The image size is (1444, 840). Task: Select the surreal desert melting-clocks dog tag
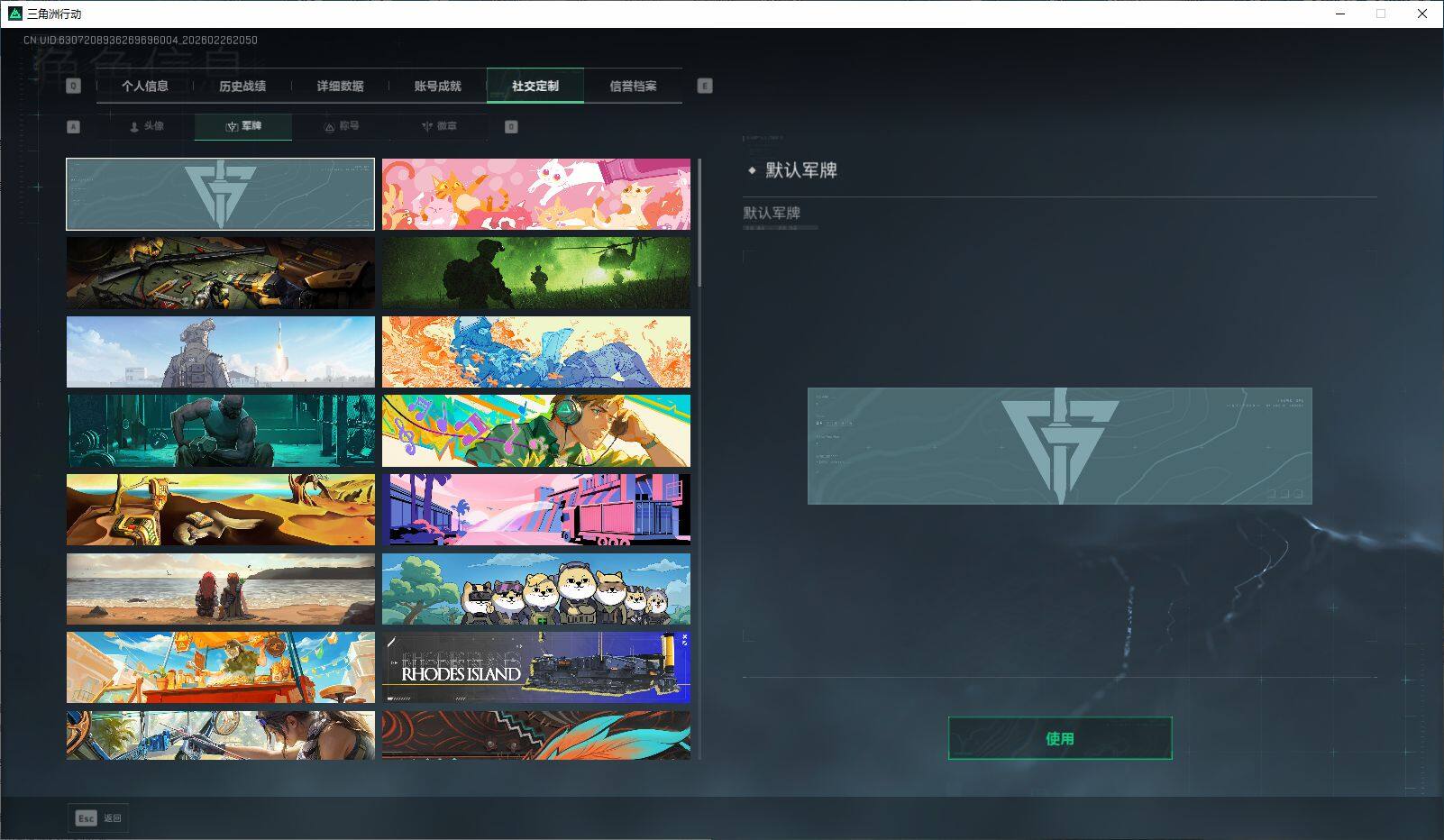pyautogui.click(x=221, y=509)
